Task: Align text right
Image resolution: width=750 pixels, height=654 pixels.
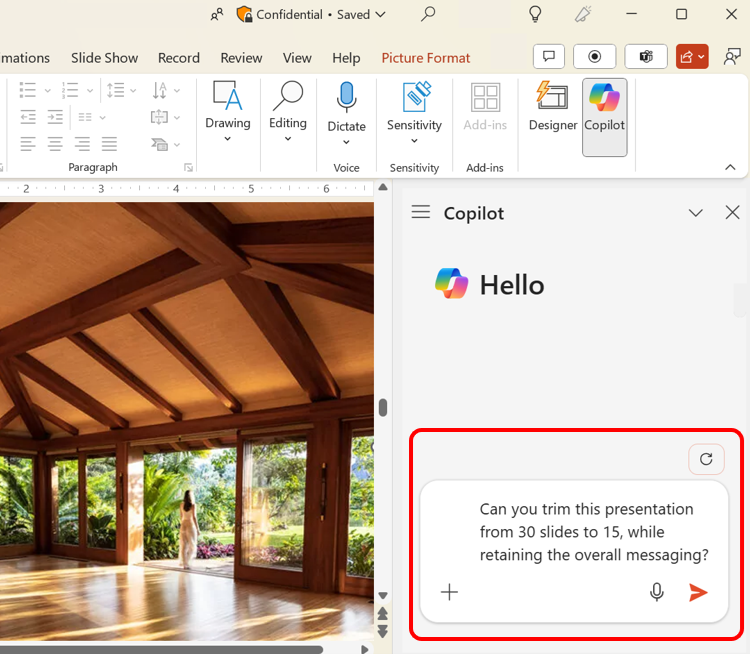Action: [x=82, y=144]
